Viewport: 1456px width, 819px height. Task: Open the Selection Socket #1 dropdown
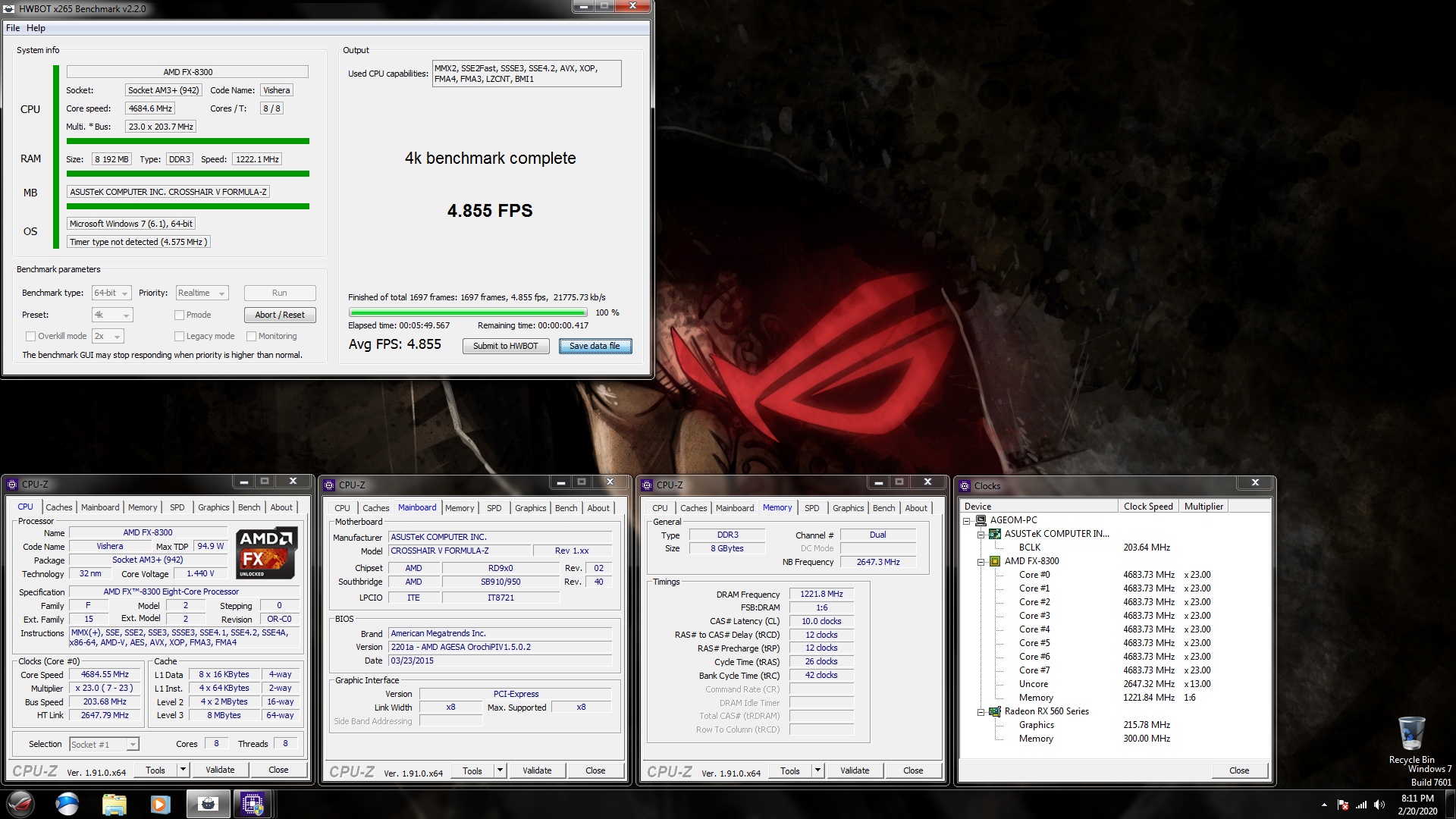point(104,744)
